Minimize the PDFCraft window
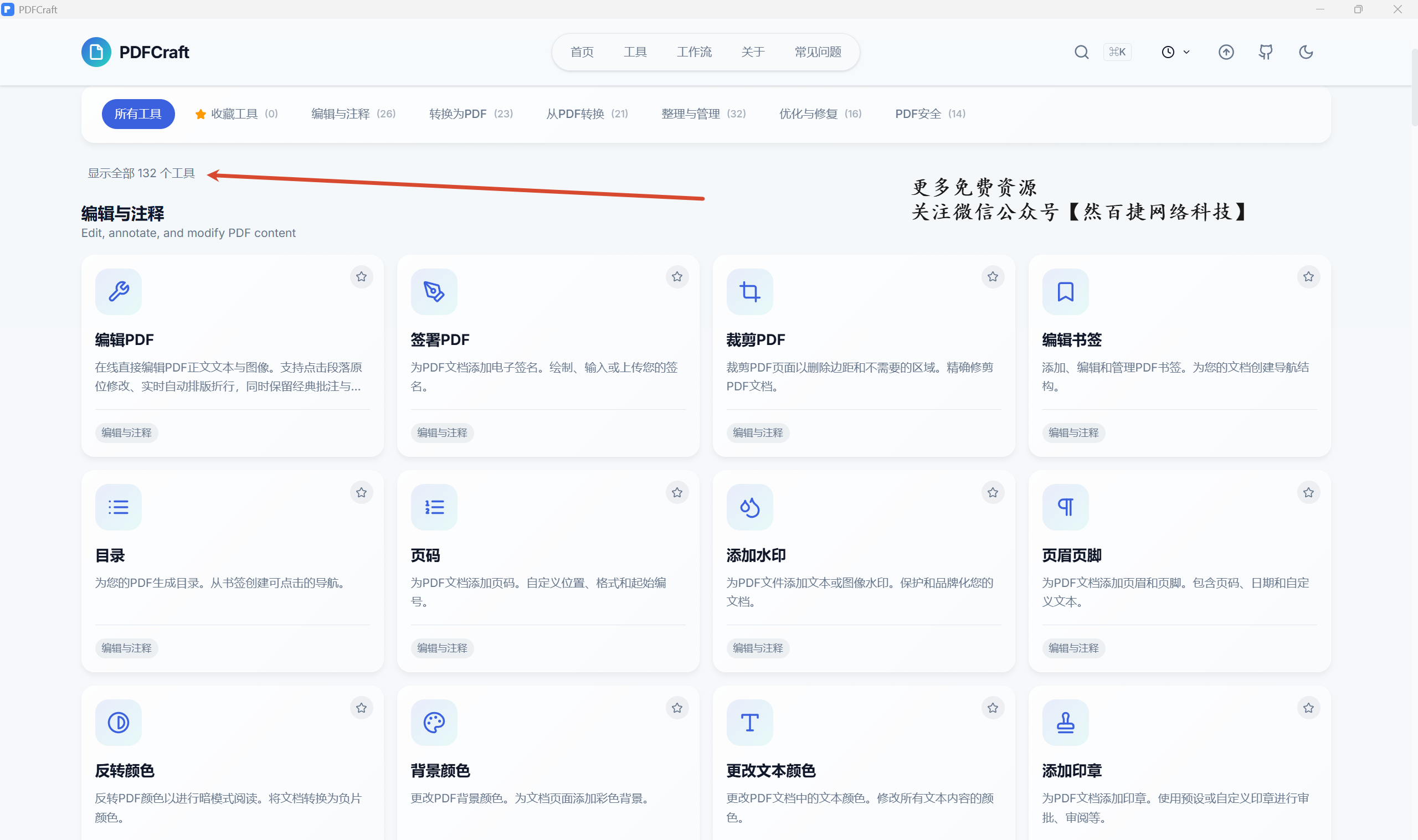Viewport: 1418px width, 840px height. (1320, 9)
